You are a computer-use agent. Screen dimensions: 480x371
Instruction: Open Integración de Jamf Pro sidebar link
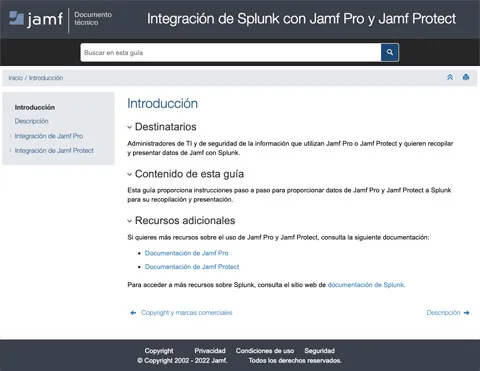pyautogui.click(x=49, y=136)
